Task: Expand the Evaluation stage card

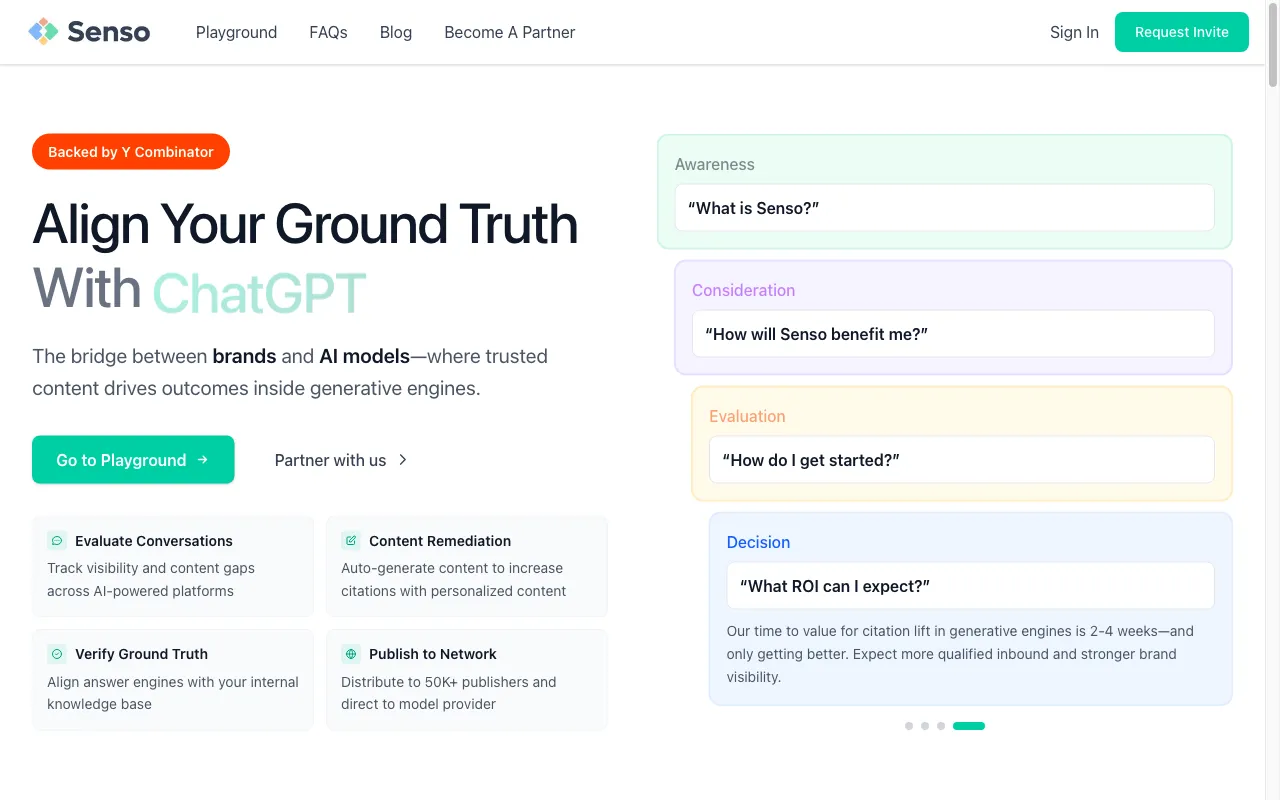Action: pyautogui.click(x=962, y=444)
